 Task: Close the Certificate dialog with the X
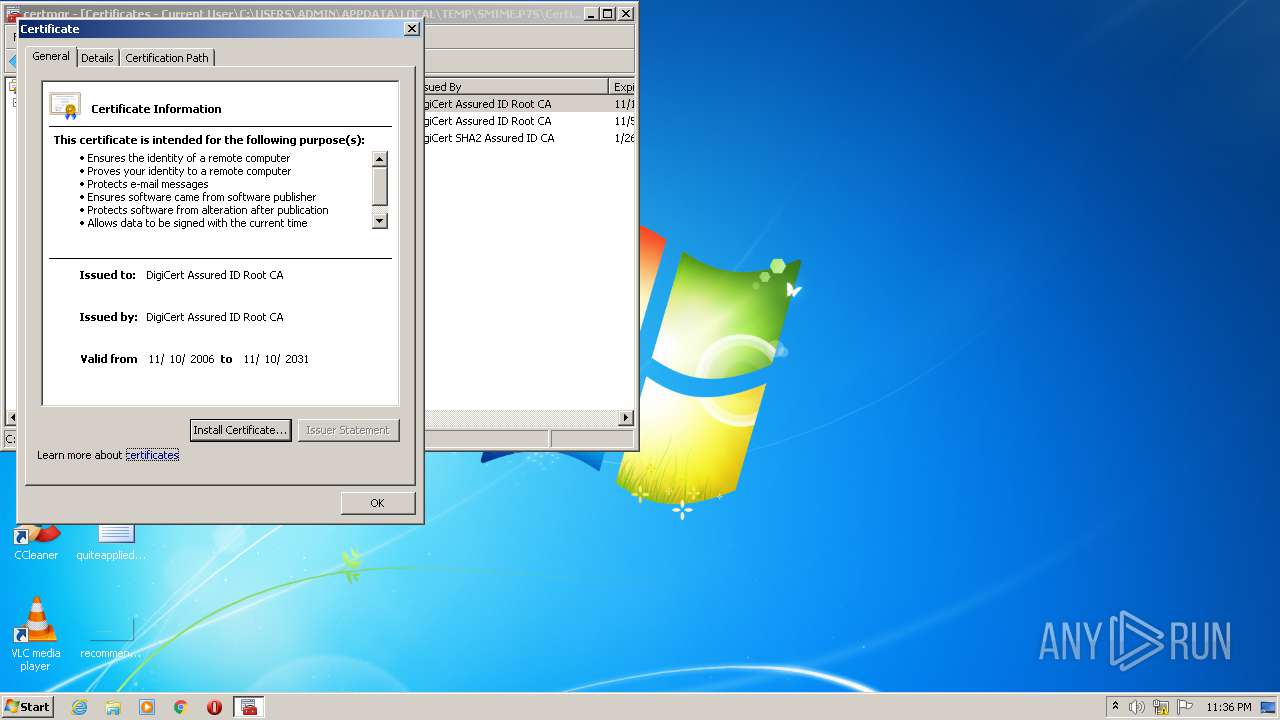[411, 29]
